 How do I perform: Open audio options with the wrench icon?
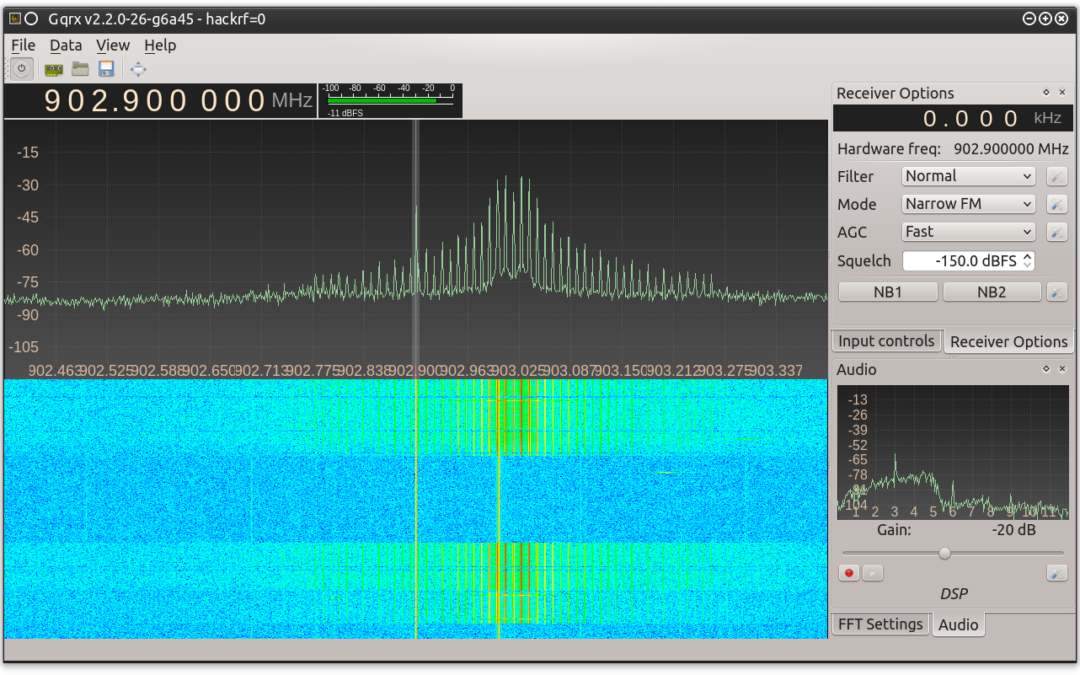1057,572
